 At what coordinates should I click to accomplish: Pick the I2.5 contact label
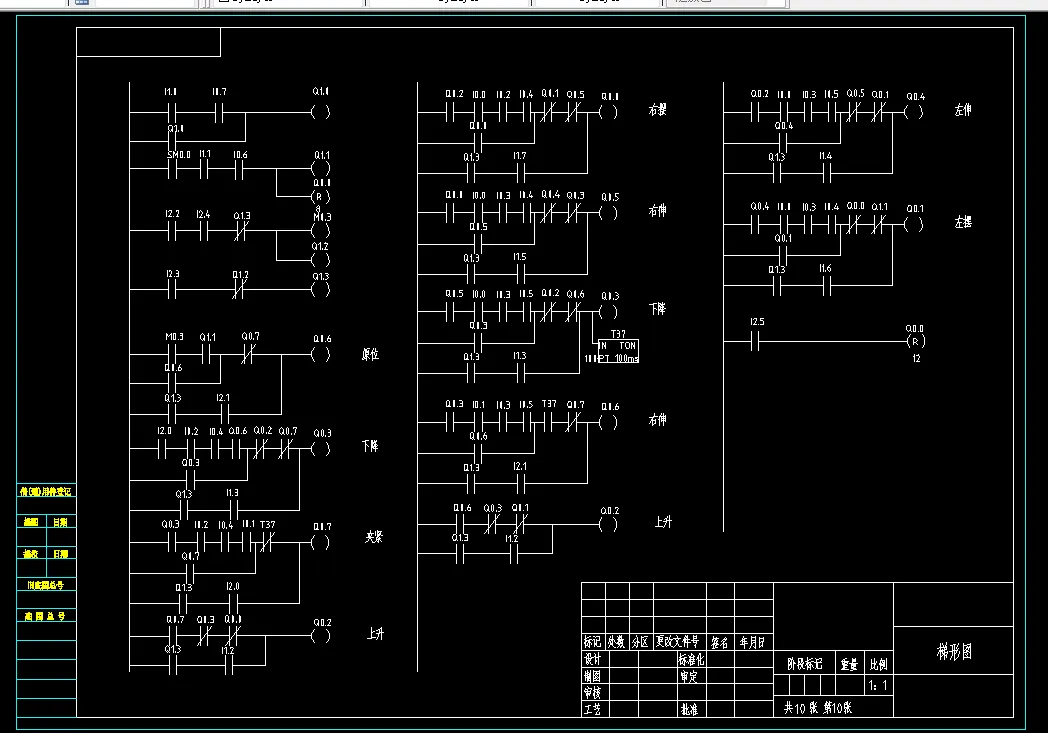[757, 322]
